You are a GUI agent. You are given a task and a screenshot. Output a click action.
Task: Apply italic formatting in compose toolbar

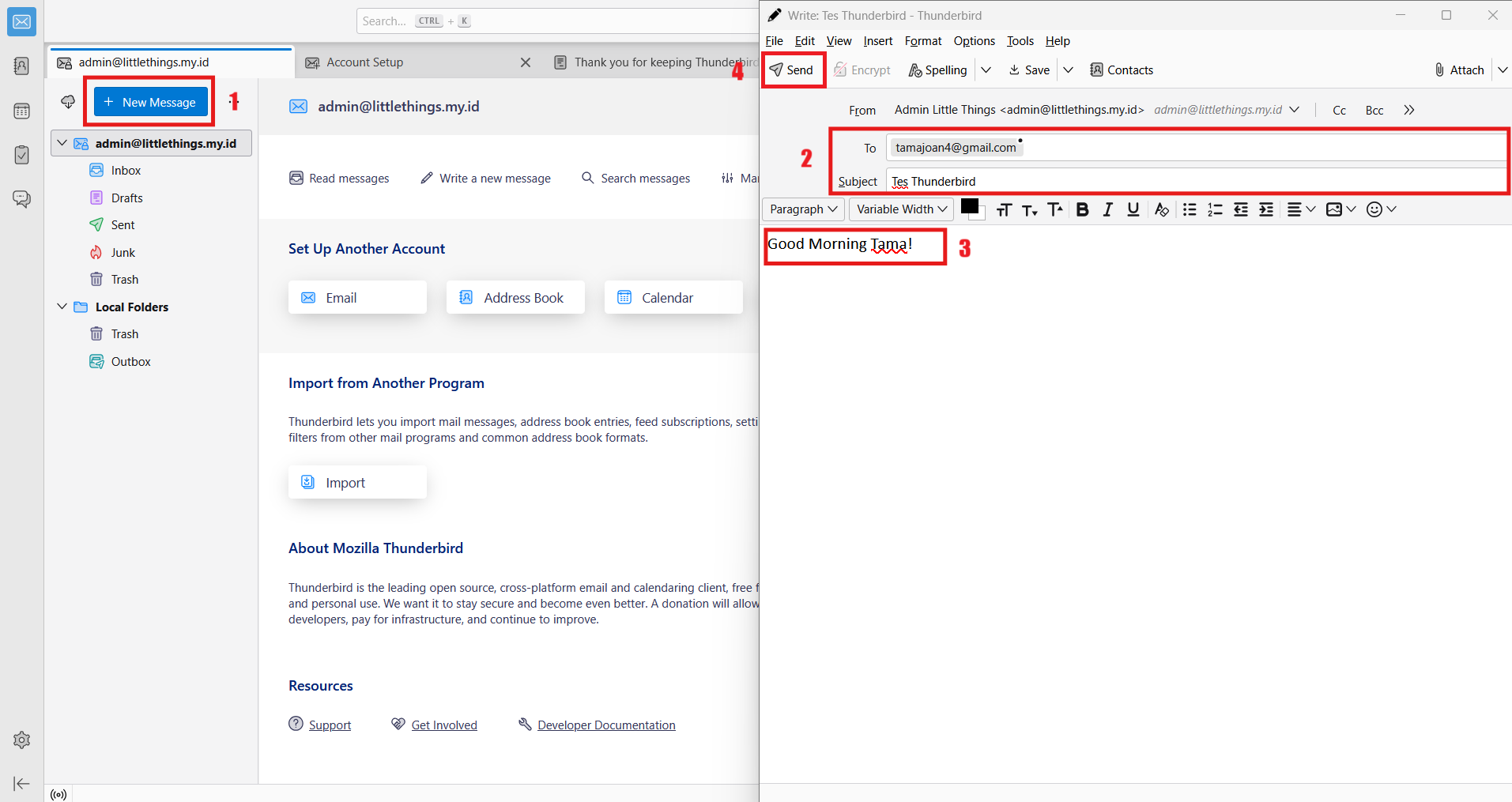coord(1108,209)
